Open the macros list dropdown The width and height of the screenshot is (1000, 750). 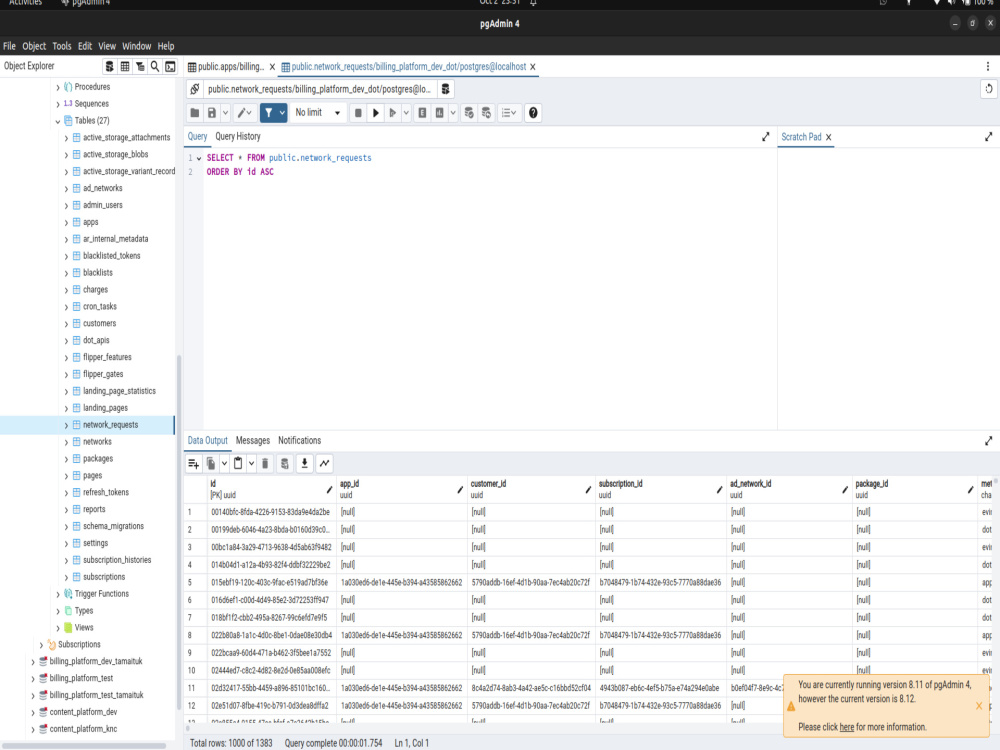pyautogui.click(x=508, y=113)
